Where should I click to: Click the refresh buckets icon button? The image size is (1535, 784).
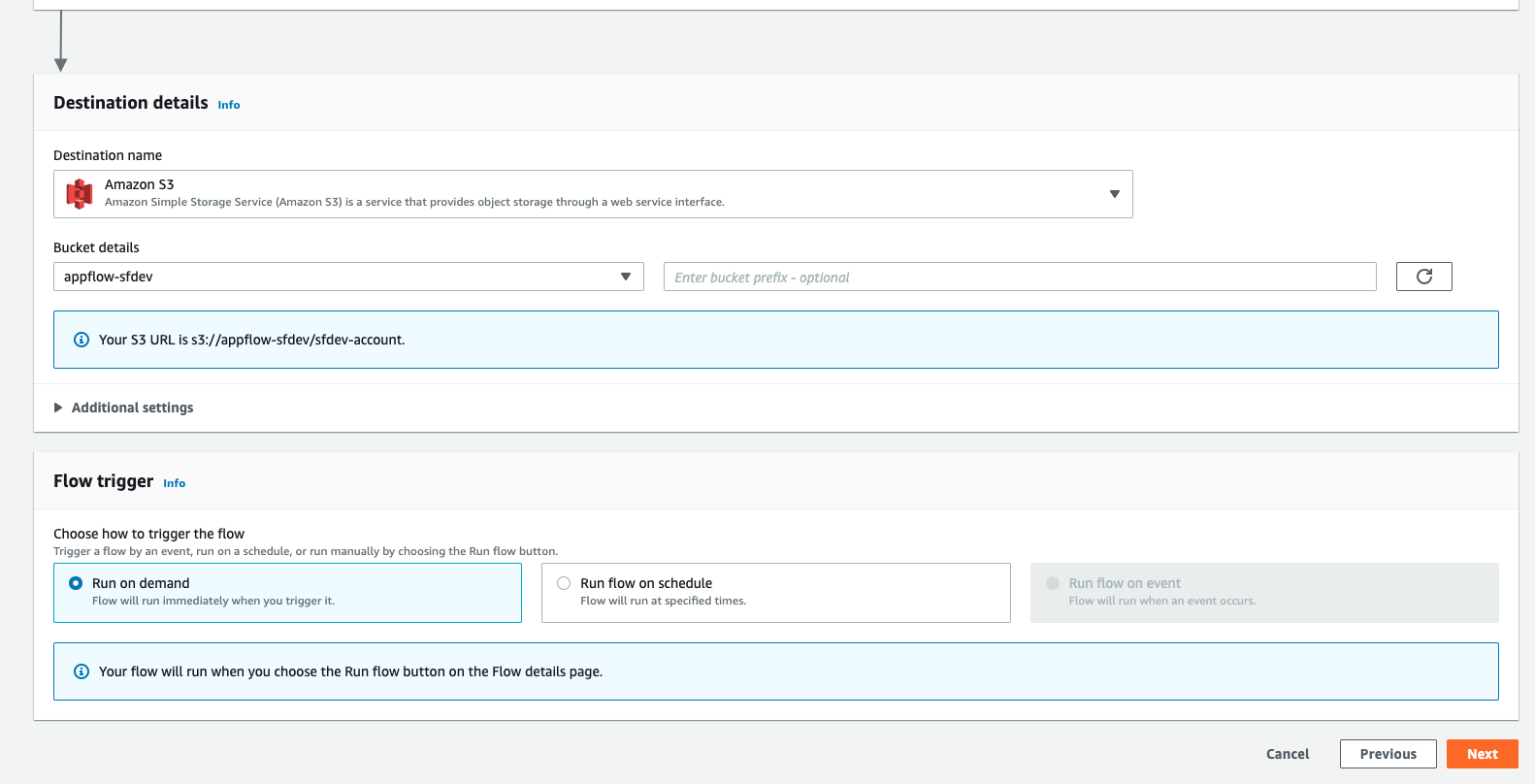click(1423, 277)
